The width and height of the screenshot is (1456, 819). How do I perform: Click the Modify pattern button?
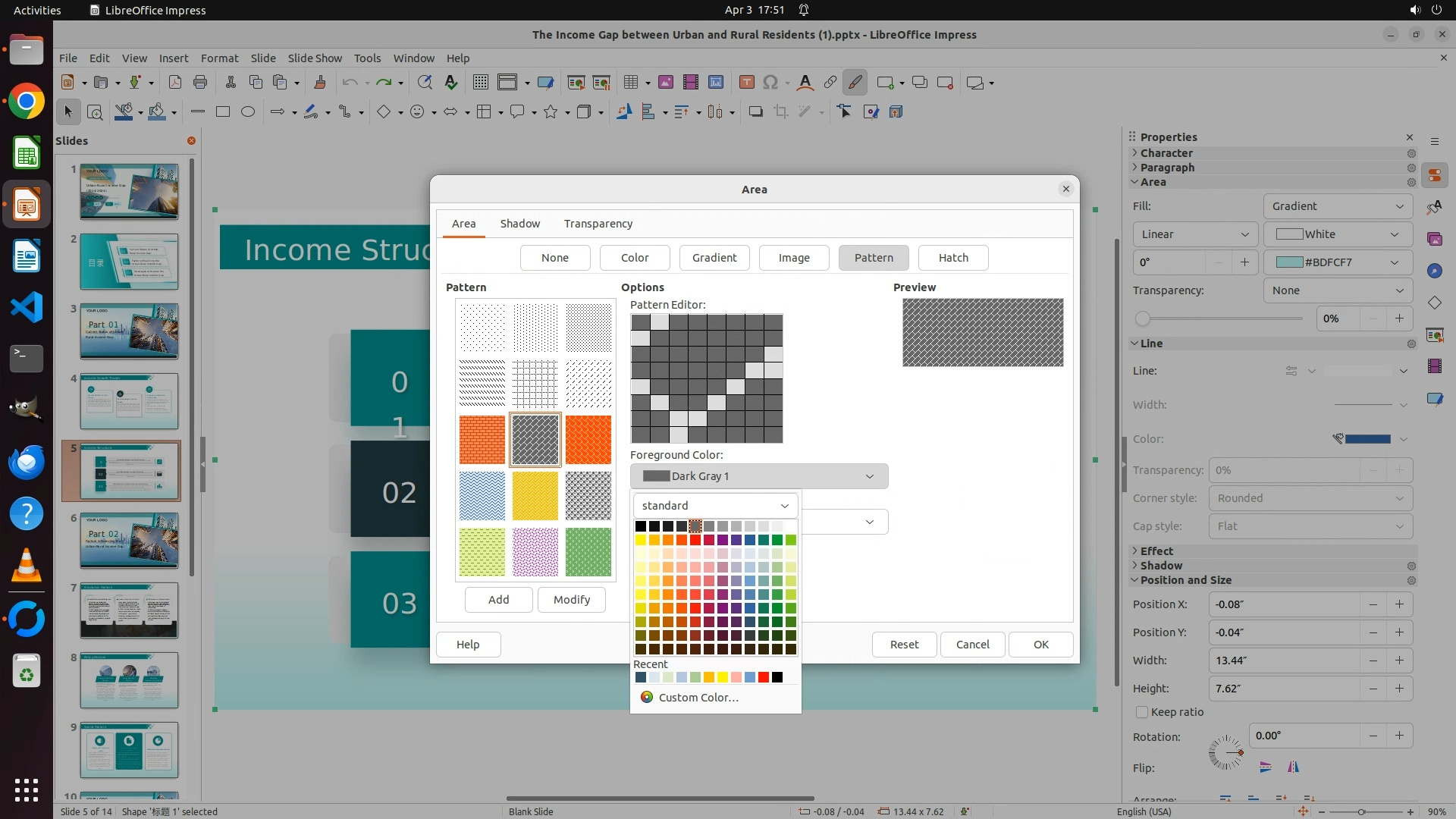pos(571,600)
